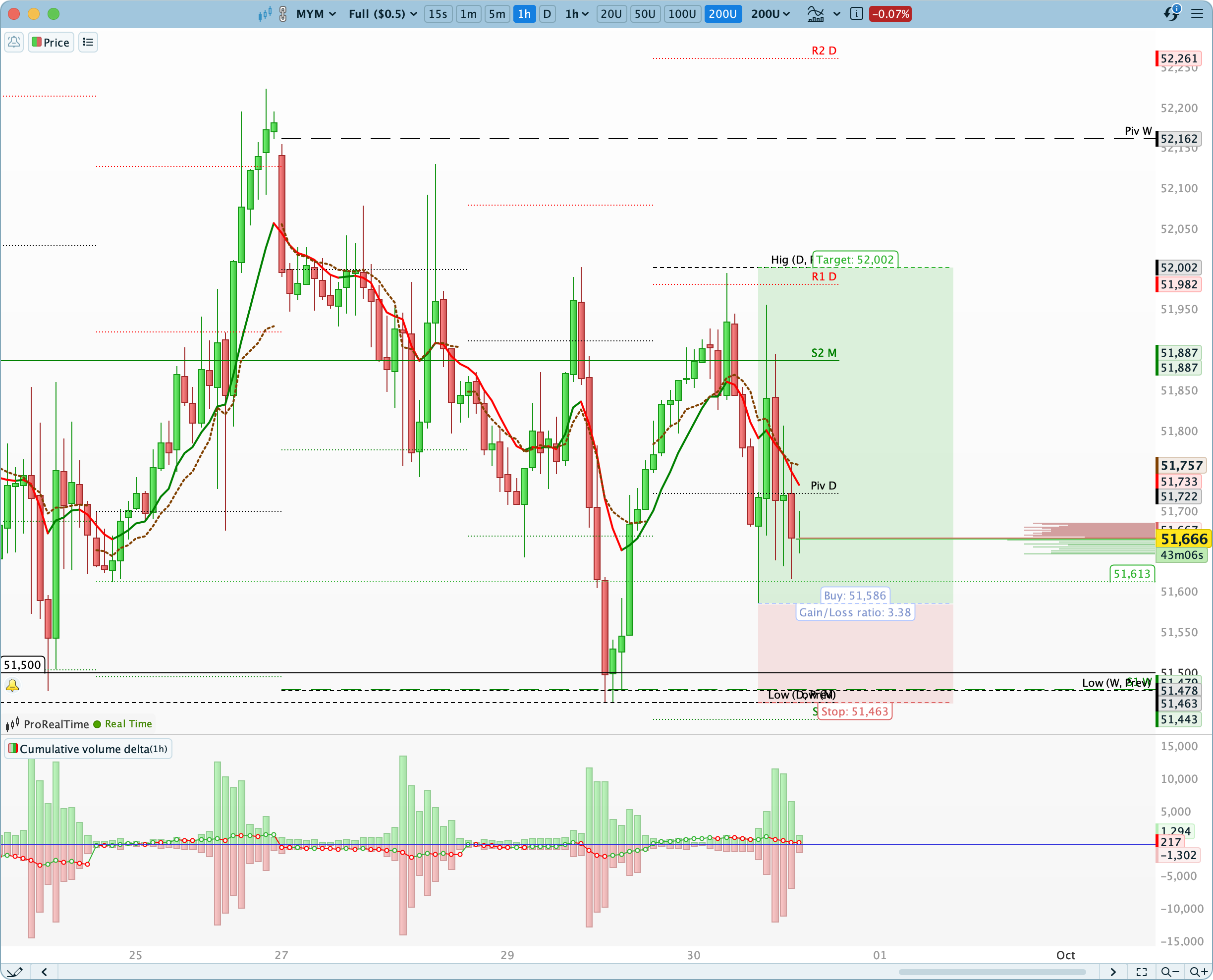Click the scroll right arrow button
The image size is (1213, 980).
point(1112,972)
